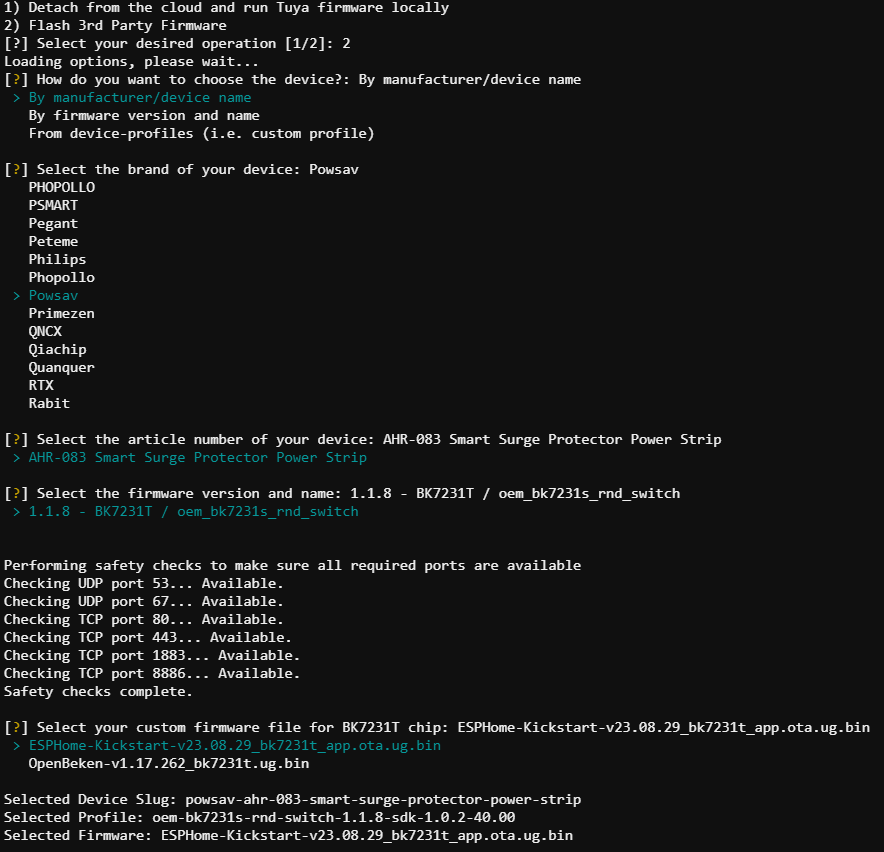Click 'Loading options, please wait...' line

pos(131,61)
